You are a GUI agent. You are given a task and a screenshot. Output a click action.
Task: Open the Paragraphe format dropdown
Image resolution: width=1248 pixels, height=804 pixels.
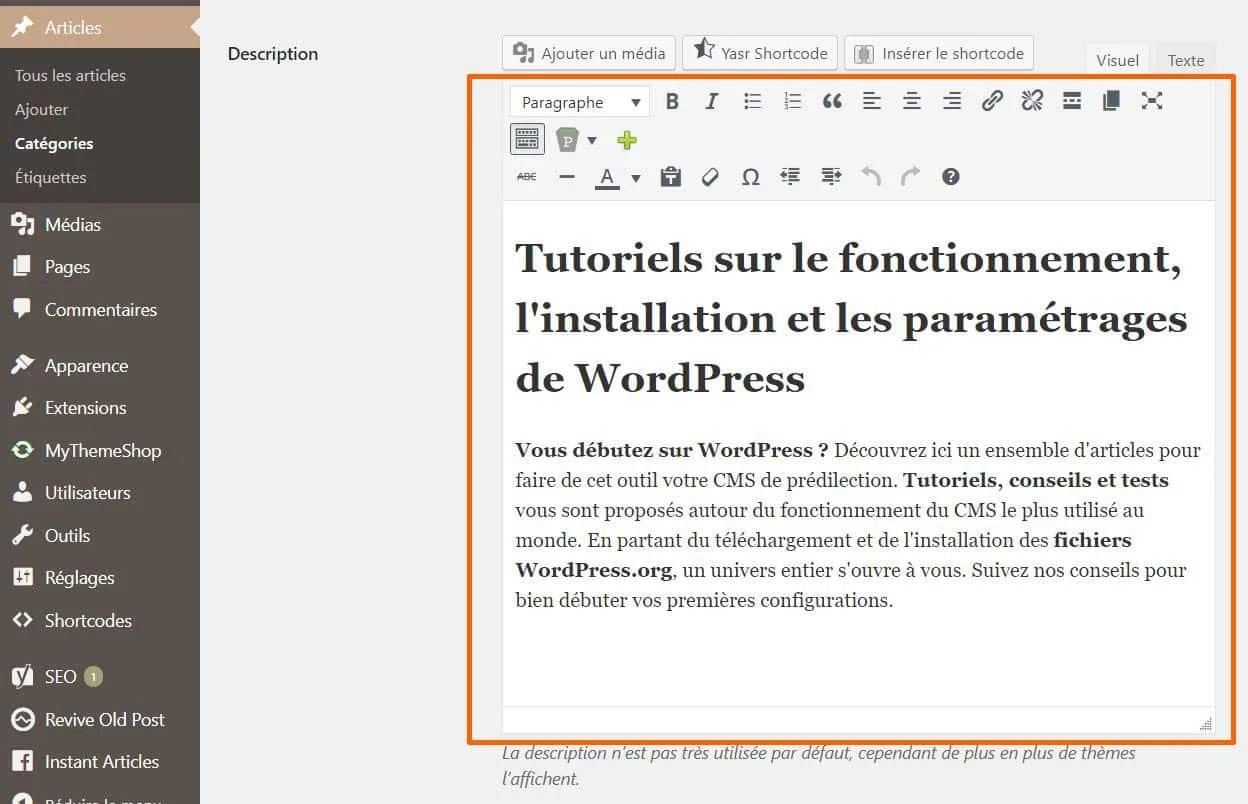[580, 102]
